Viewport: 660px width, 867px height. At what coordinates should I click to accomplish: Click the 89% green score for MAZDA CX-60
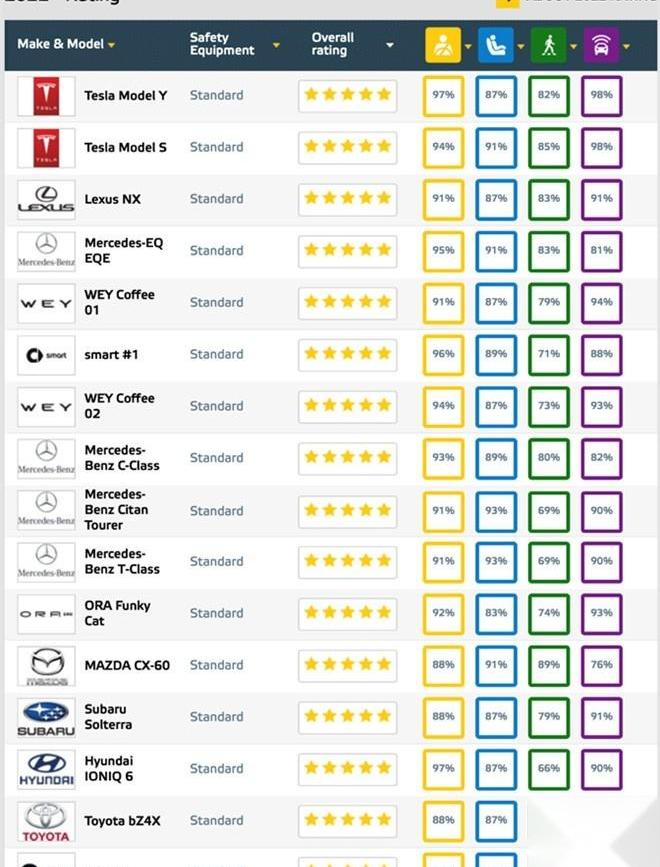click(549, 665)
